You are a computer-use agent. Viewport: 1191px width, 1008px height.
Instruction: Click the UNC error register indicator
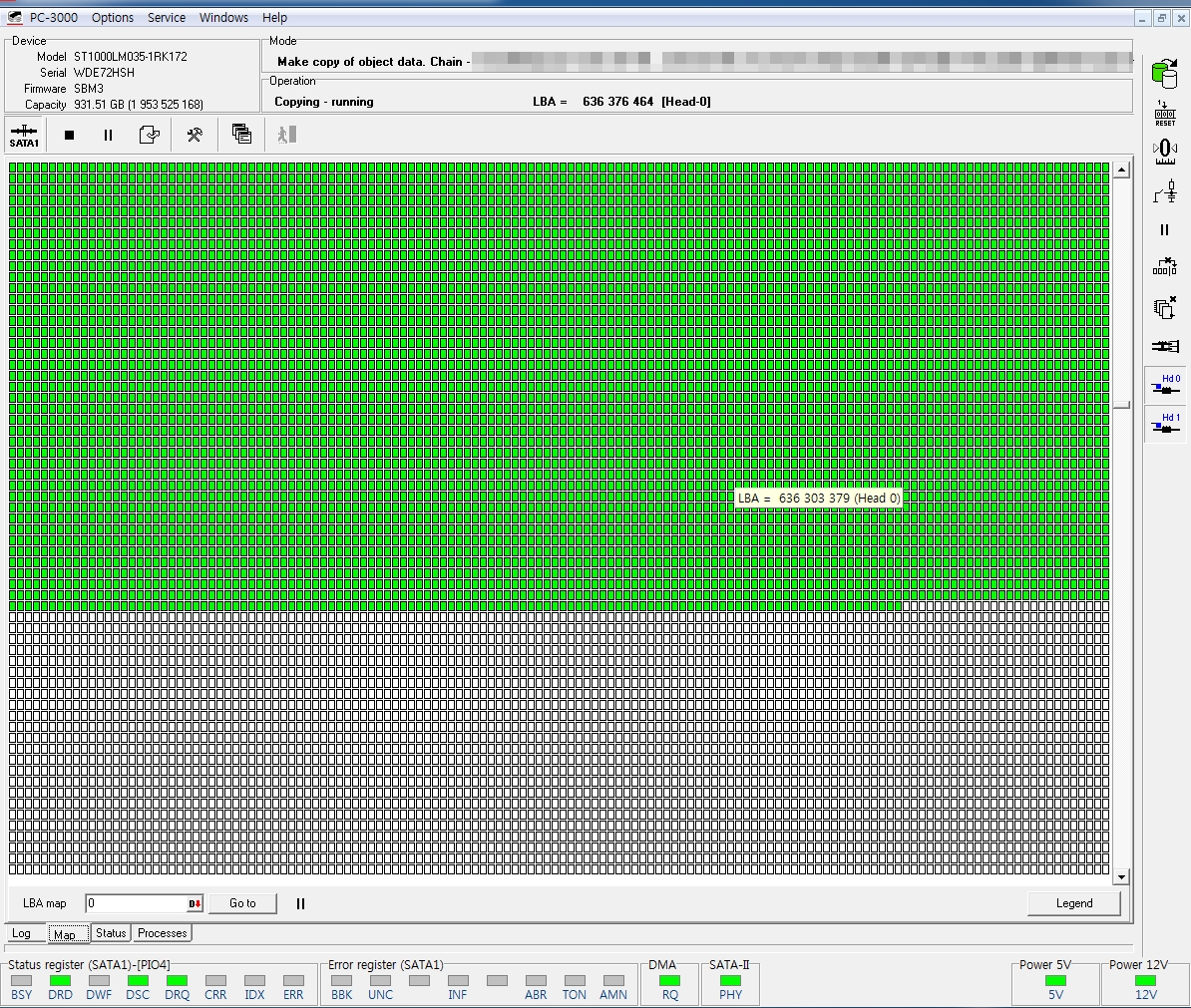(x=381, y=981)
